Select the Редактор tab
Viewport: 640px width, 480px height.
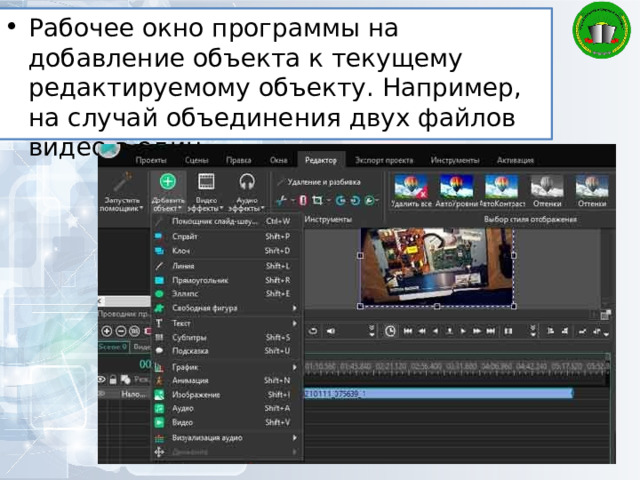(321, 160)
